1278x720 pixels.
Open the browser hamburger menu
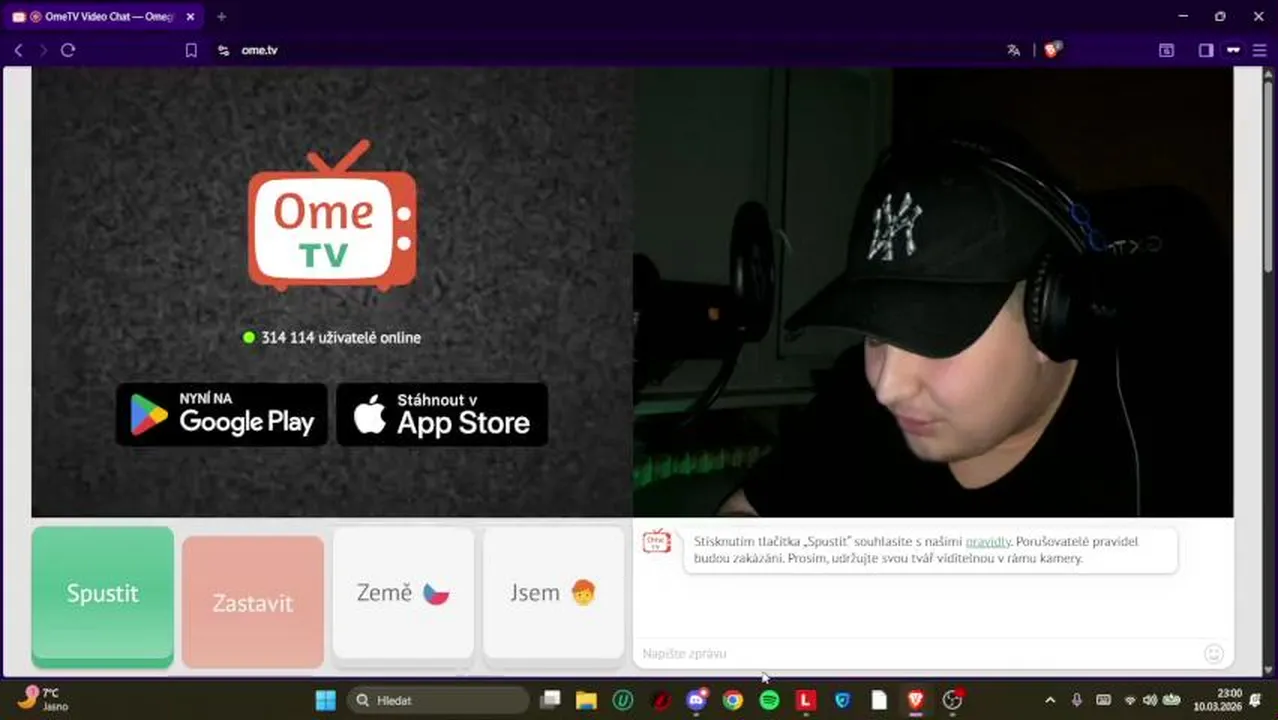[1259, 50]
